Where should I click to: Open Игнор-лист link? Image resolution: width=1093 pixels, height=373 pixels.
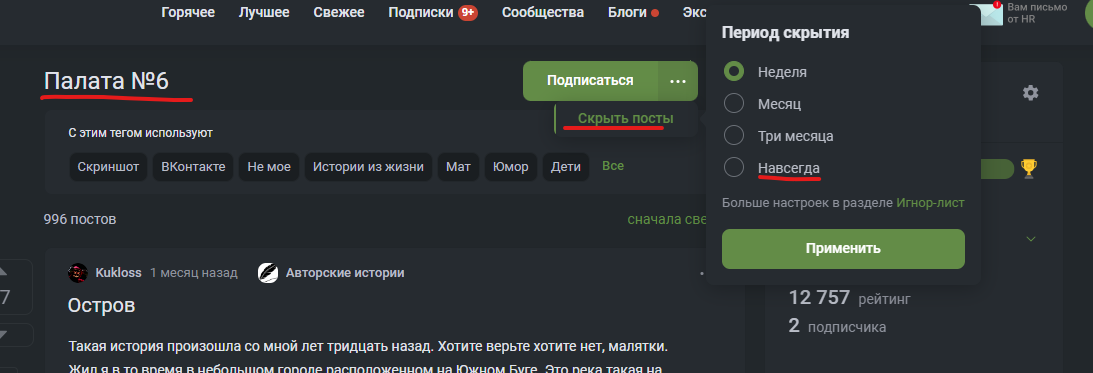pyautogui.click(x=931, y=203)
